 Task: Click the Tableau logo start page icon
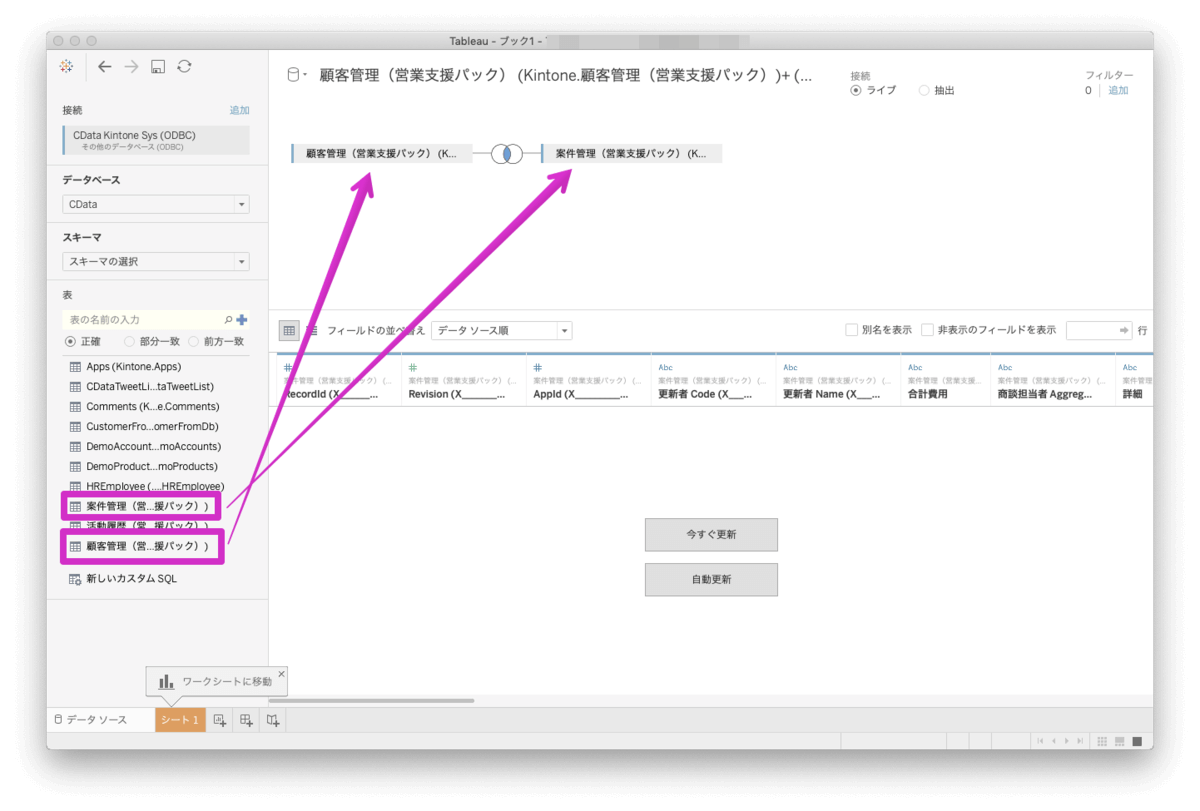67,67
